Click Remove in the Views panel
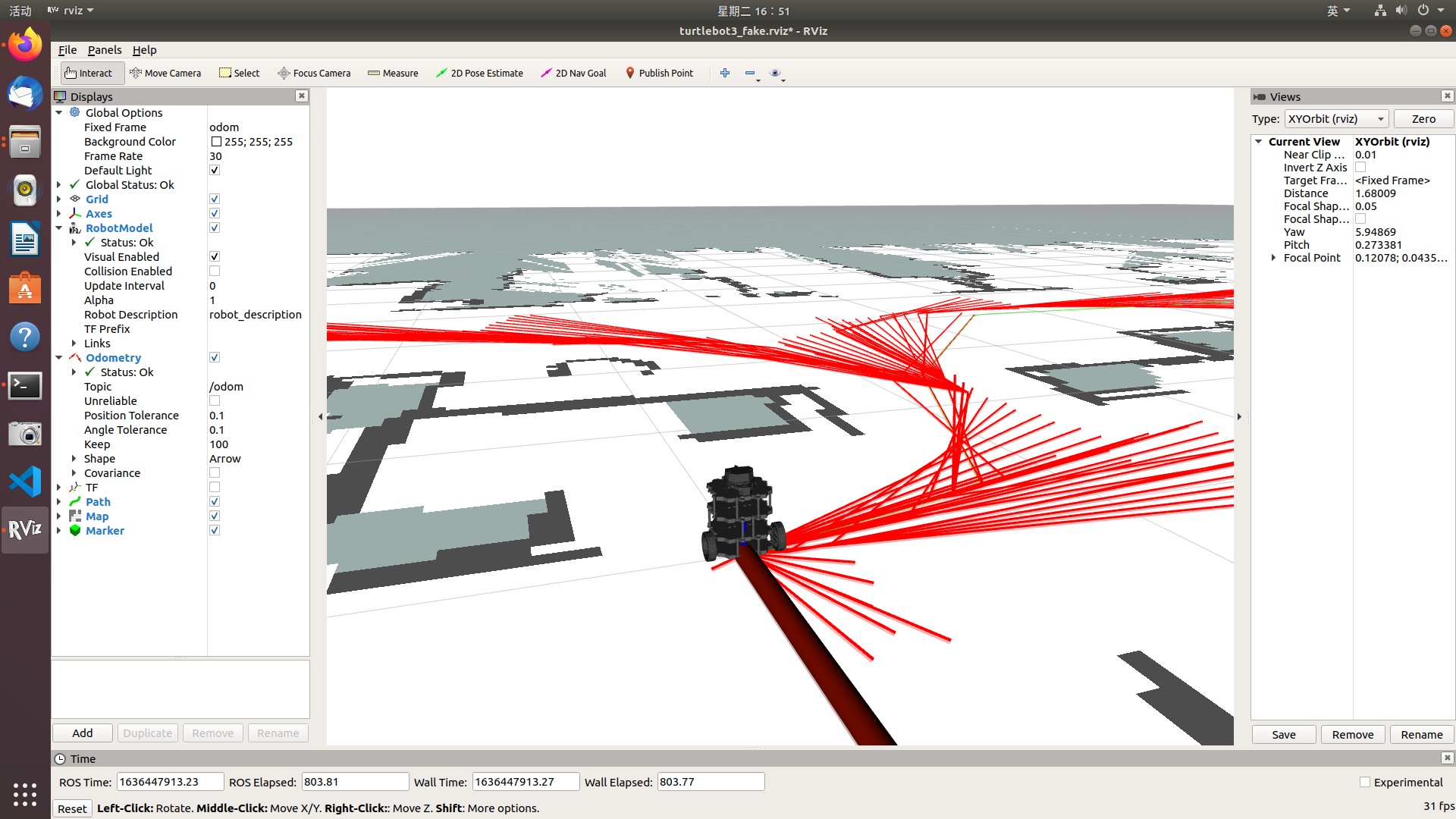Viewport: 1456px width, 819px height. [1353, 734]
